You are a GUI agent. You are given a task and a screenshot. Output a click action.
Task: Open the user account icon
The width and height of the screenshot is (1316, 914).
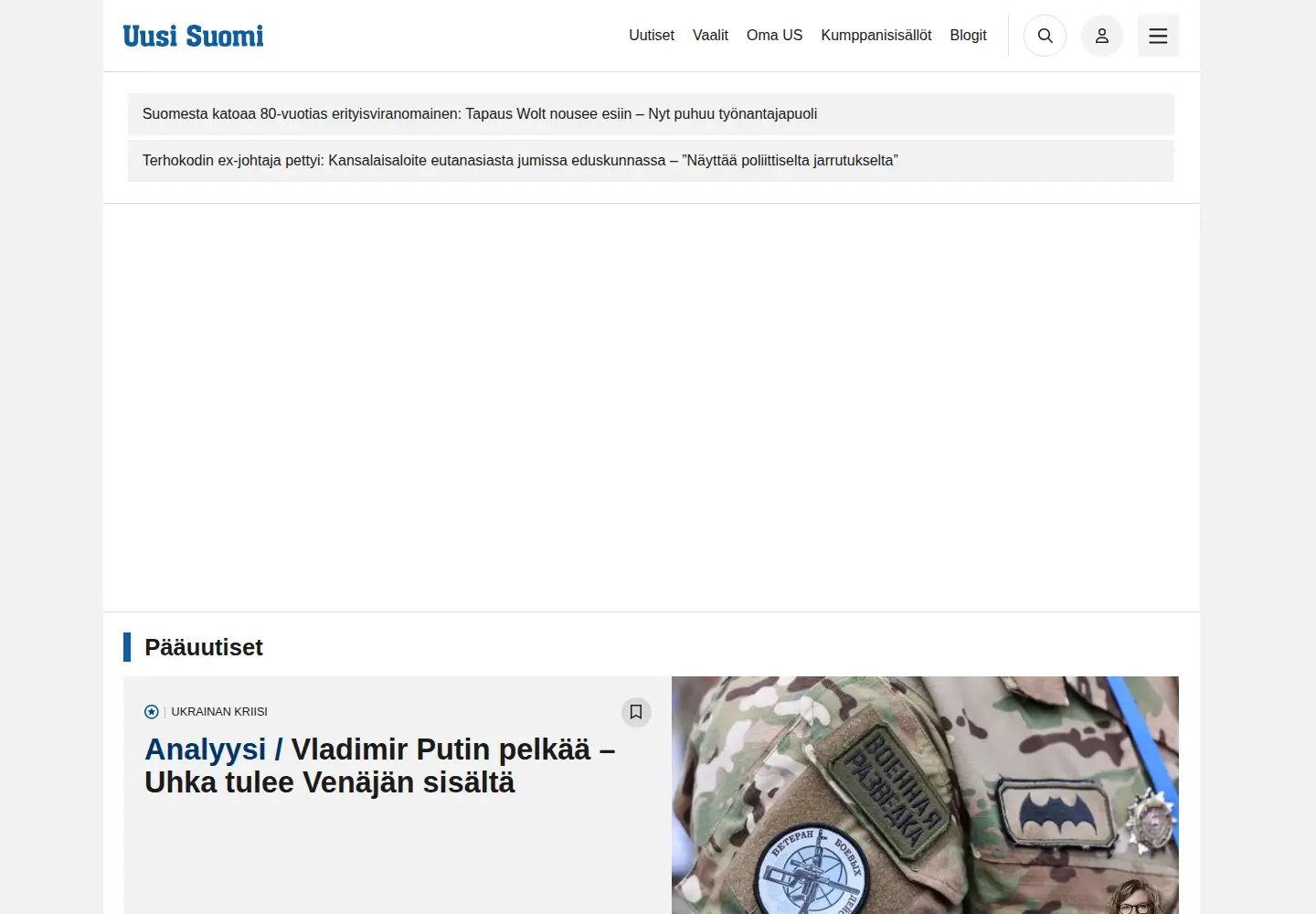point(1102,36)
